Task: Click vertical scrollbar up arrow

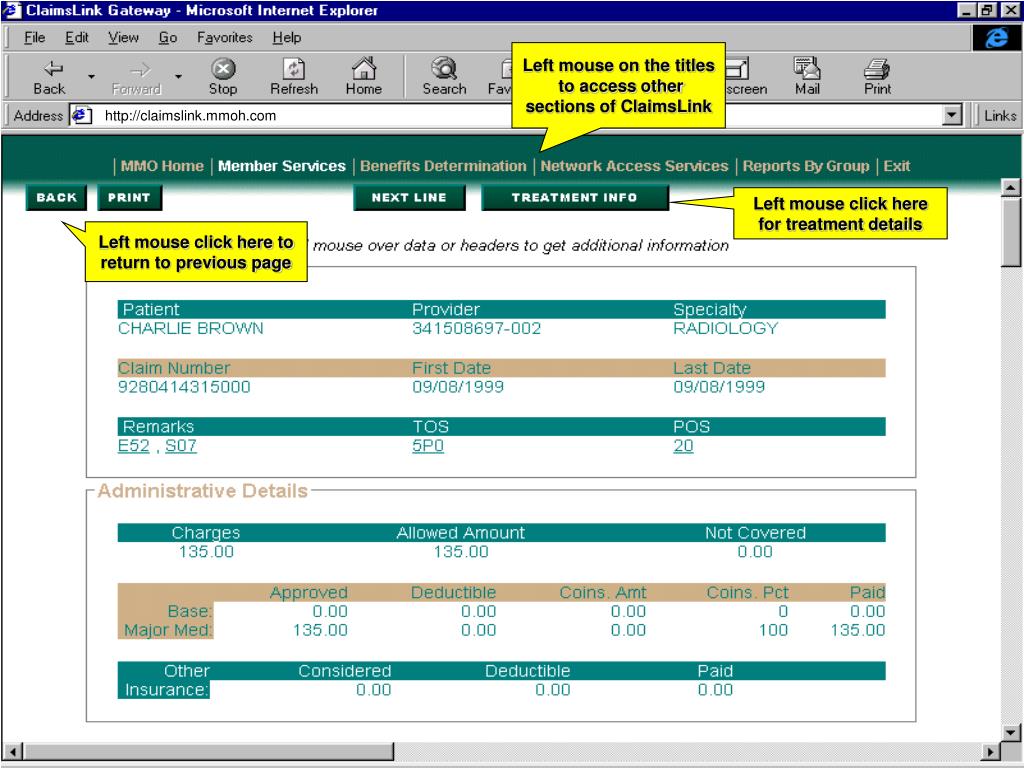Action: click(1010, 188)
